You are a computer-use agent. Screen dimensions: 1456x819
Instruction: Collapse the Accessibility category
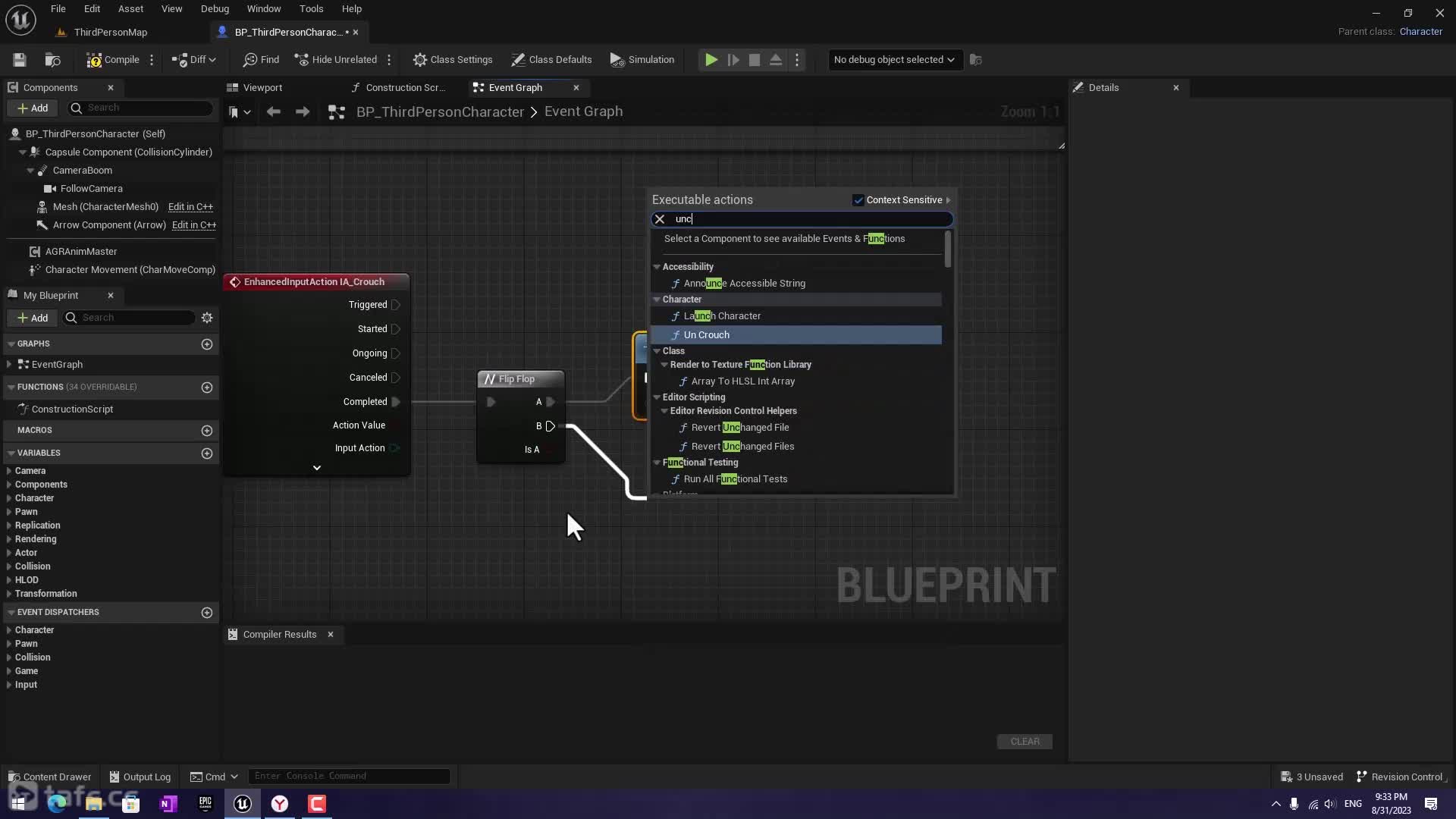coord(657,267)
